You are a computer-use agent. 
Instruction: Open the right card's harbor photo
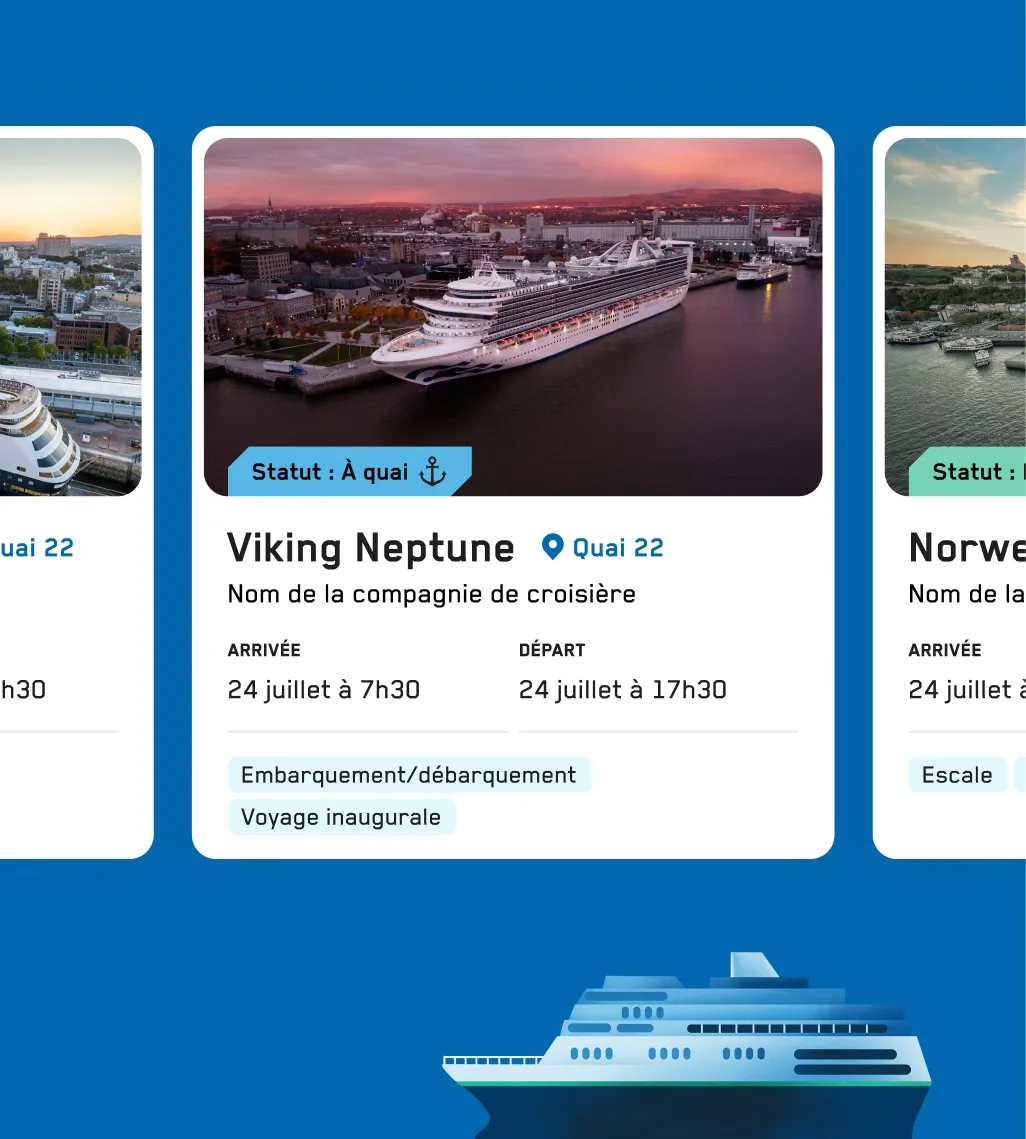956,317
